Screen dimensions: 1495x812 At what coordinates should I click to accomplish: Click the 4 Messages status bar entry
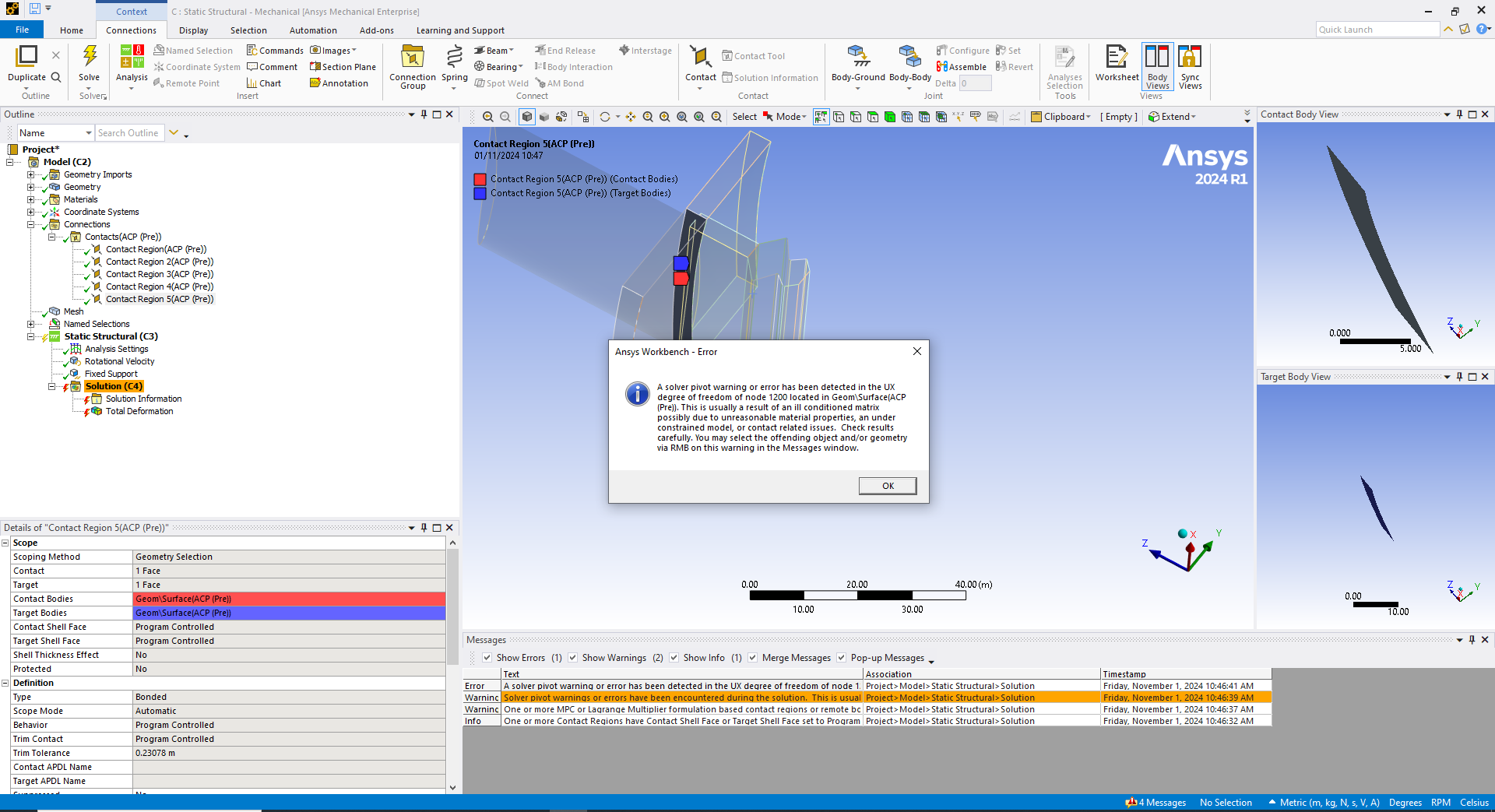1156,803
